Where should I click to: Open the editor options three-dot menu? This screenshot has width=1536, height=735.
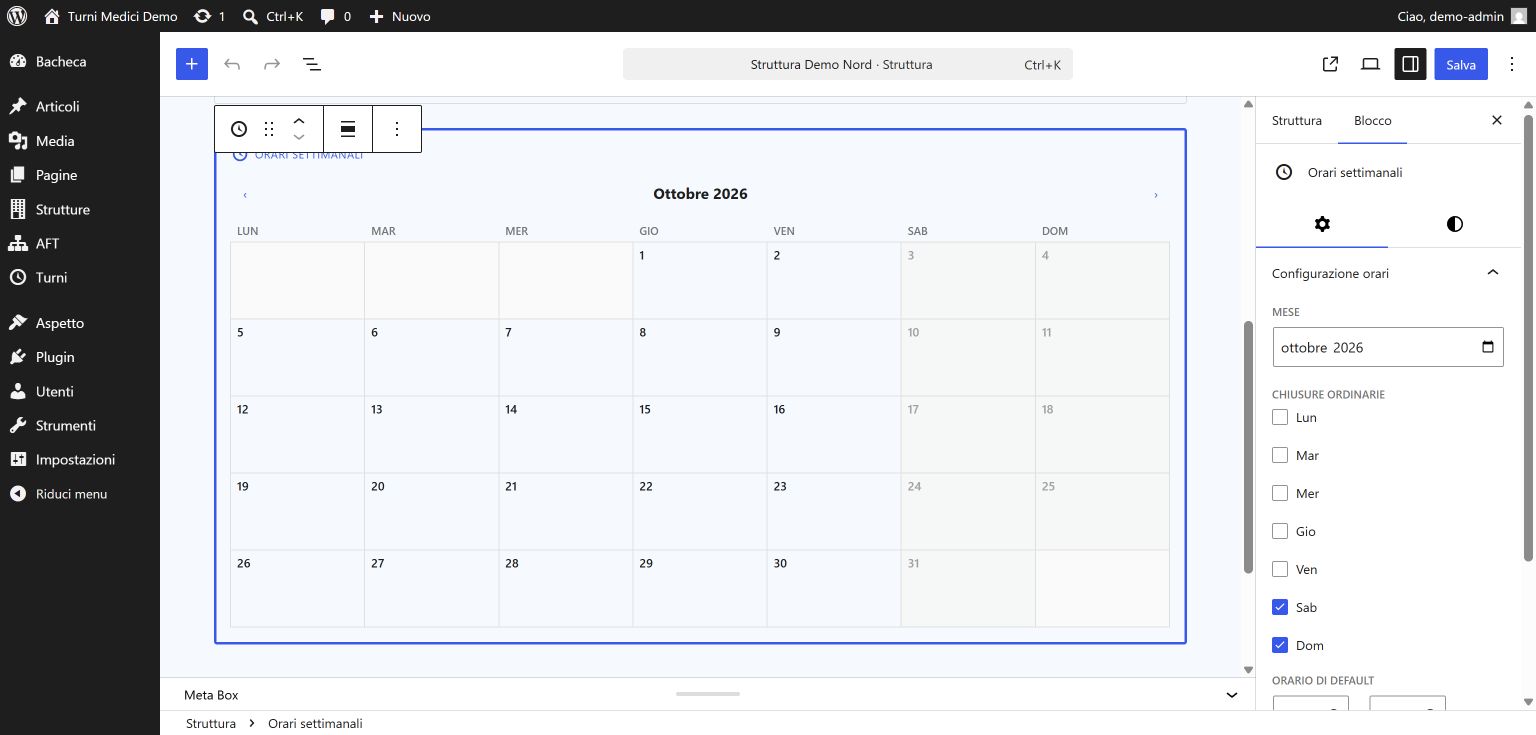pyautogui.click(x=1512, y=64)
